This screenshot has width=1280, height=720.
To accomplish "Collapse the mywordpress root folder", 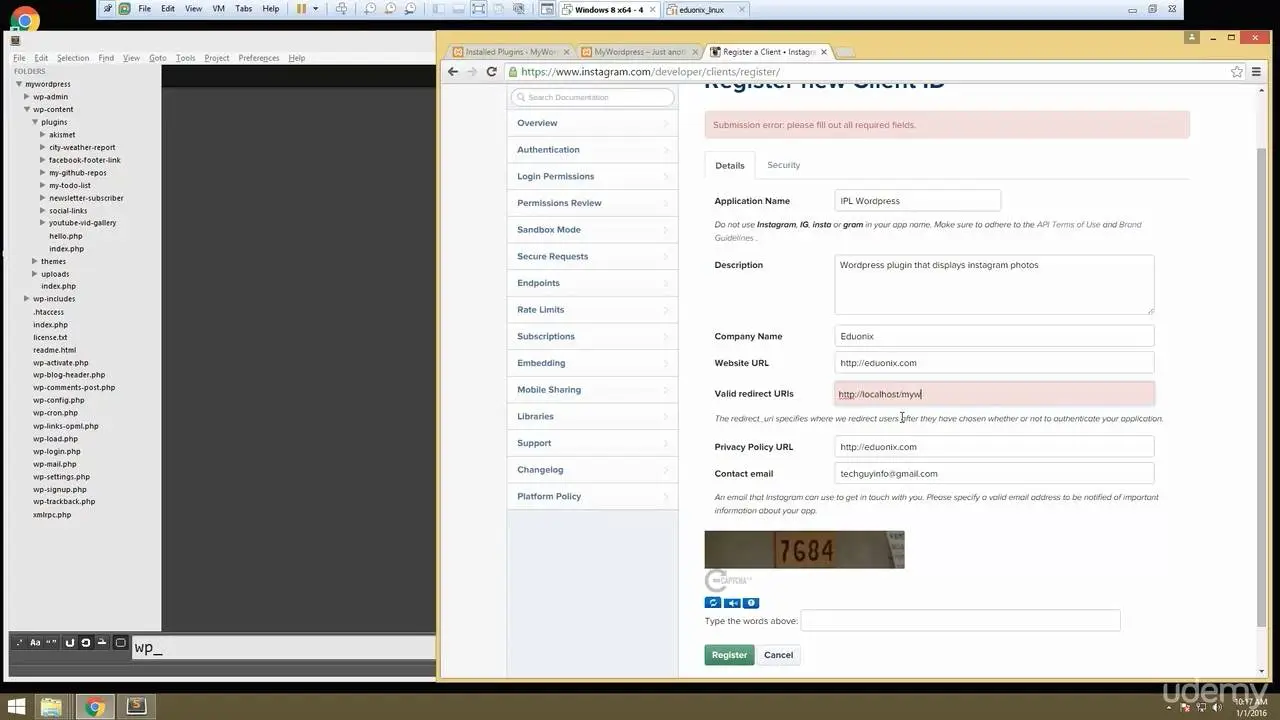I will coord(19,84).
